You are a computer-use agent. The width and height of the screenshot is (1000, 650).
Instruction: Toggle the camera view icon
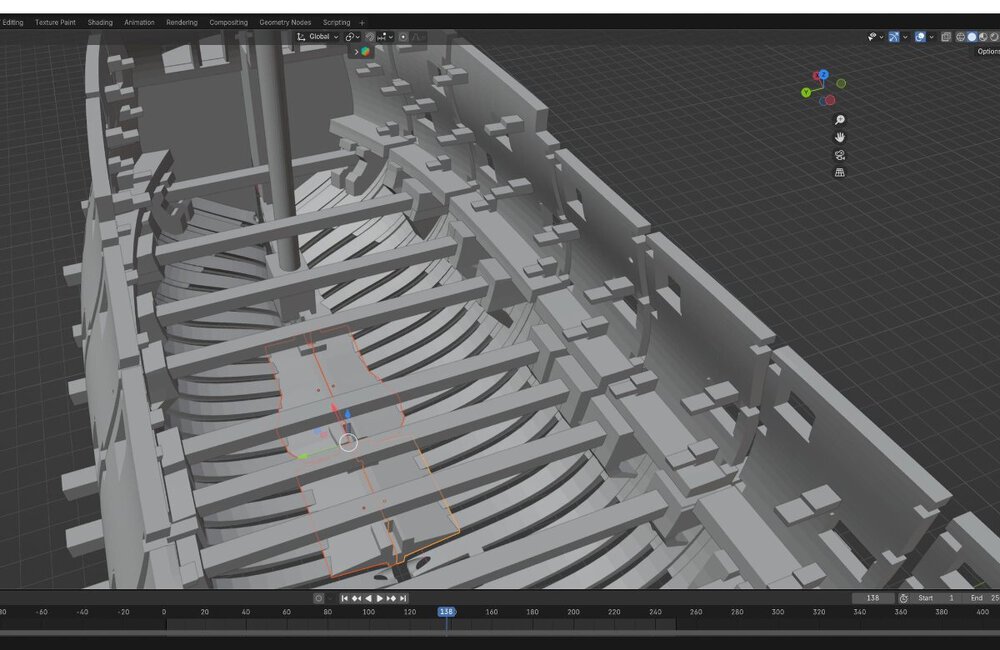pos(840,155)
